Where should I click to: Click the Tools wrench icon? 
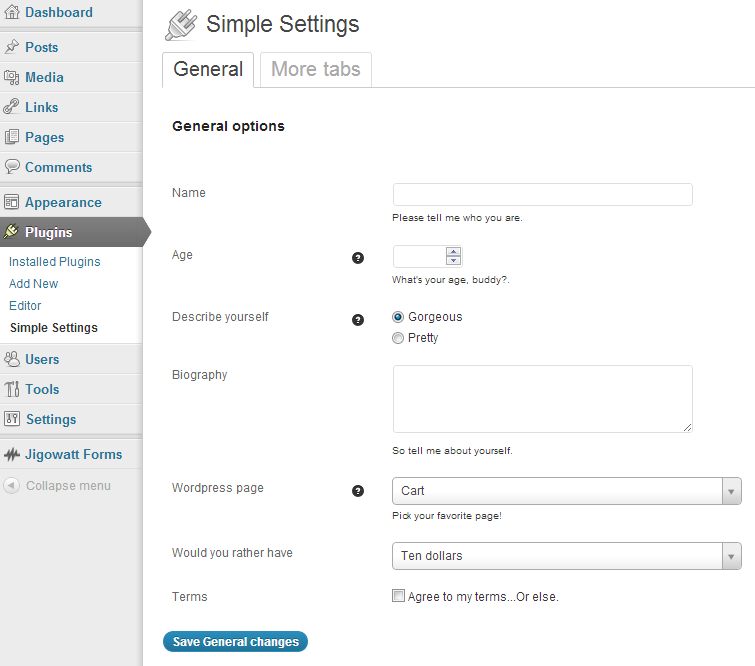click(12, 389)
